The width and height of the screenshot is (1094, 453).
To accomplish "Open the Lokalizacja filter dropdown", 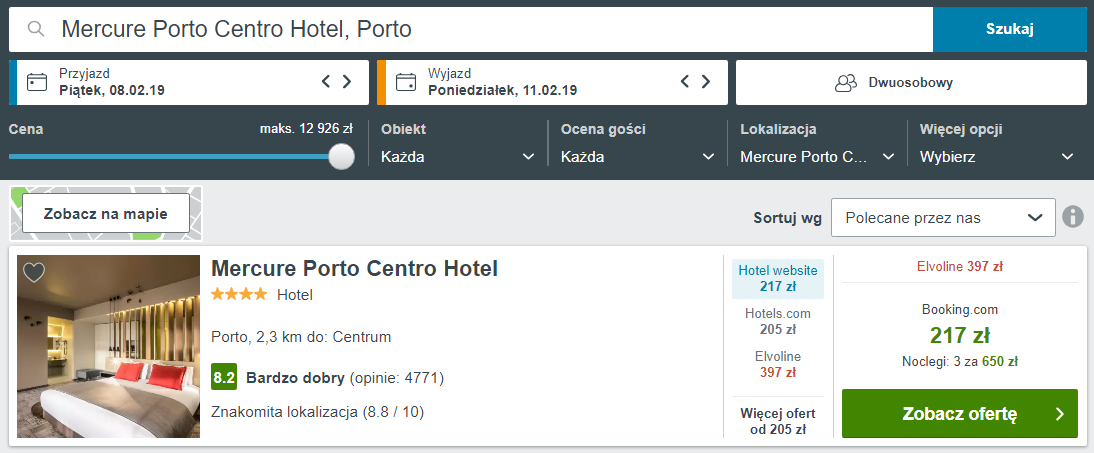I will (x=817, y=157).
